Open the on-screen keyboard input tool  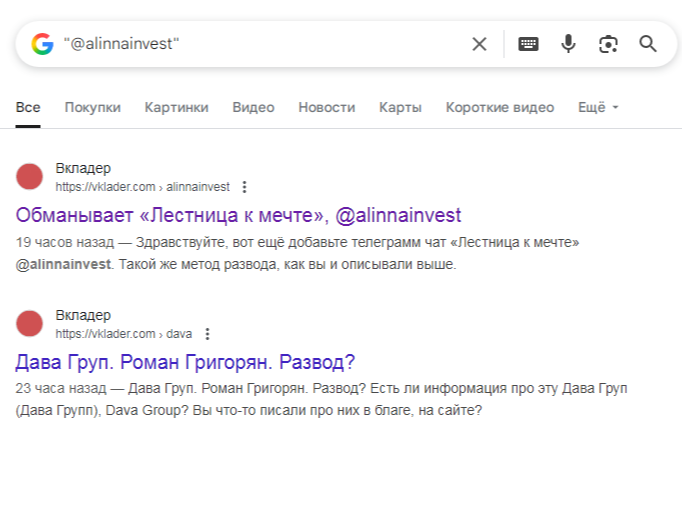[x=528, y=44]
